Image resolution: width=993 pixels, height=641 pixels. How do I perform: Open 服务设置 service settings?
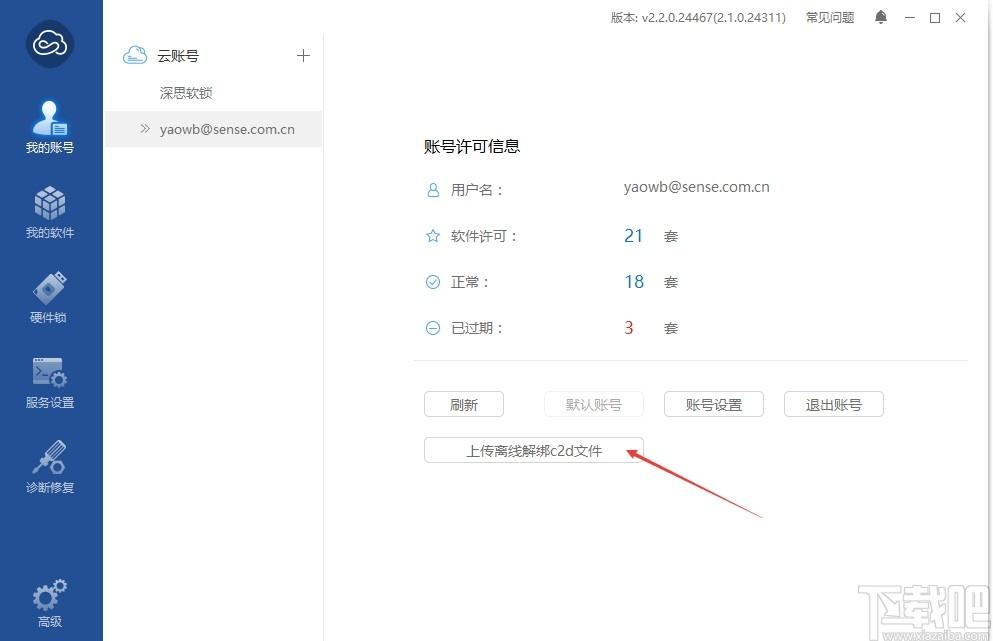point(50,382)
